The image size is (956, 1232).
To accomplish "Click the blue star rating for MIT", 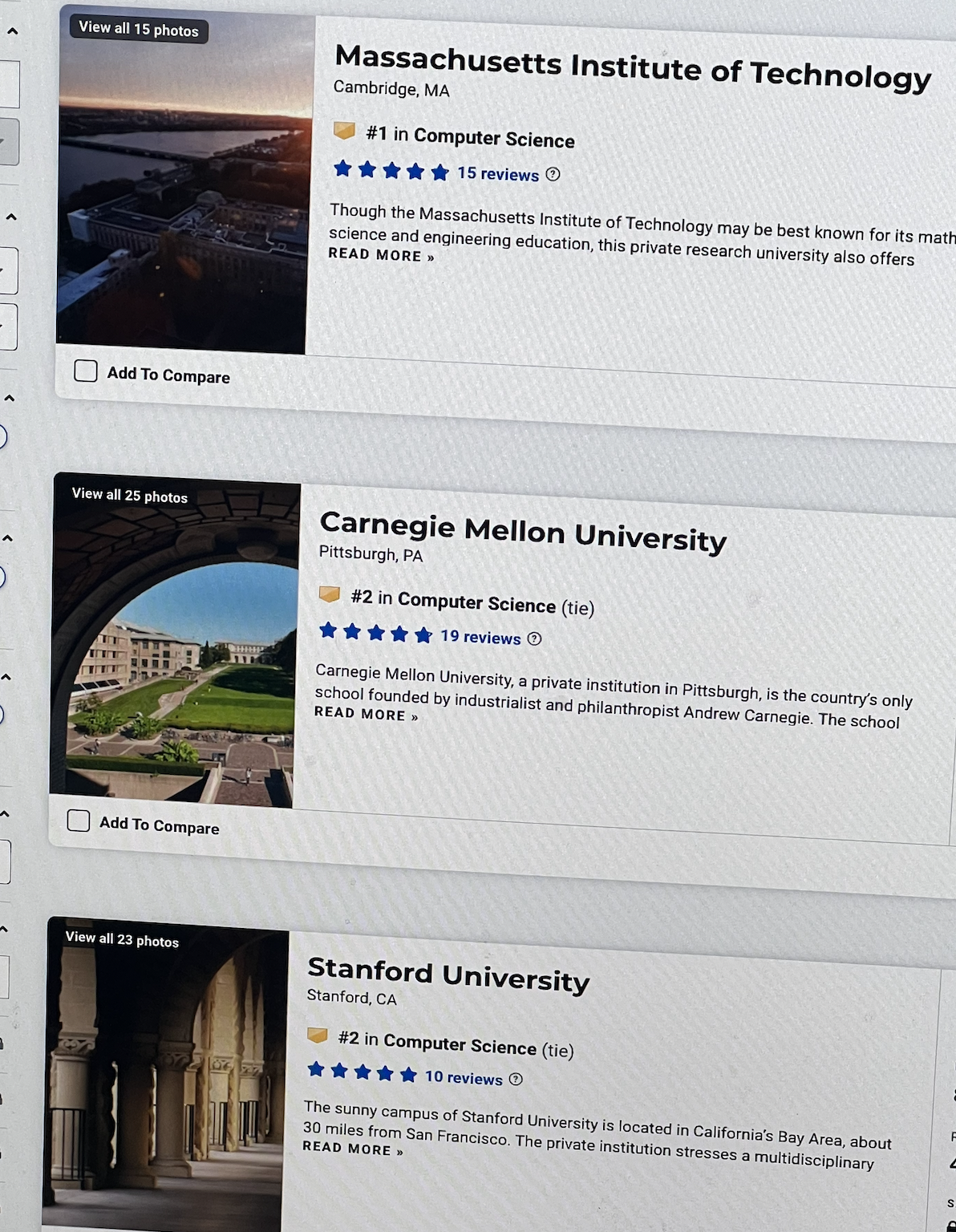I will pyautogui.click(x=391, y=170).
